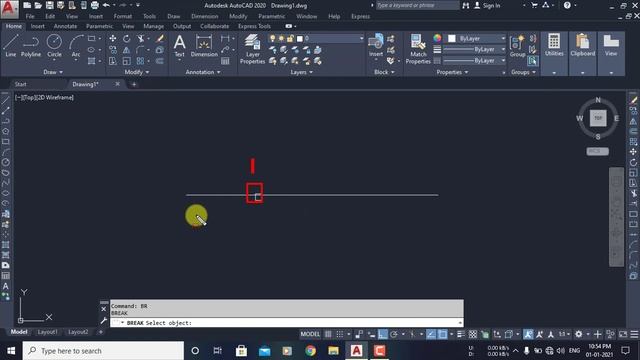Select the Polyline tool
This screenshot has width=640, height=360.
pyautogui.click(x=31, y=45)
